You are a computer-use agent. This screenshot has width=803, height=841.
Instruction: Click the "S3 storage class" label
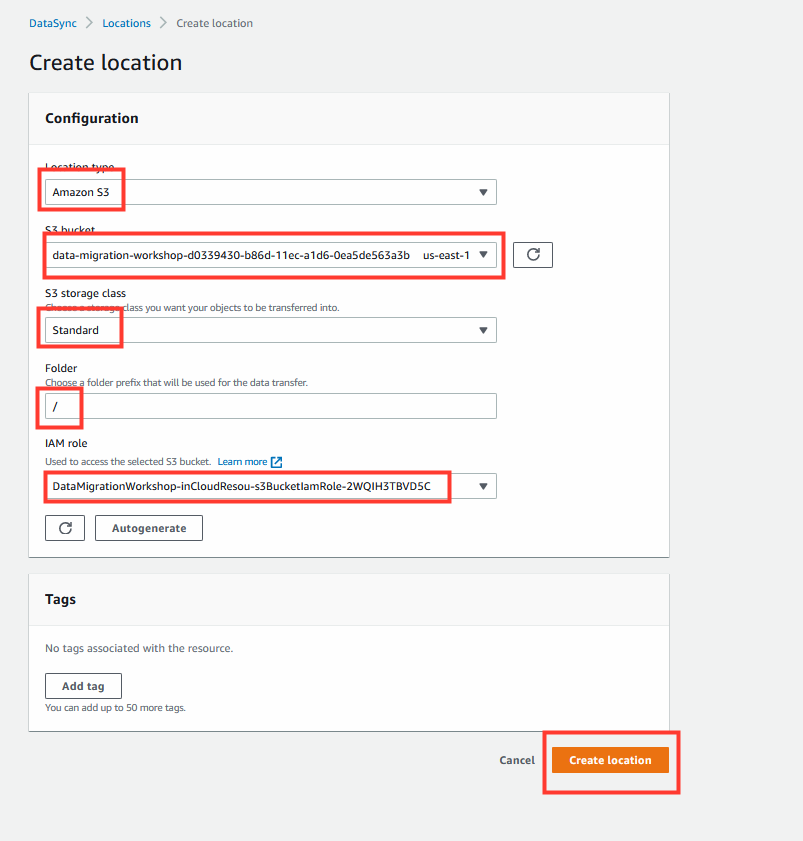click(85, 293)
